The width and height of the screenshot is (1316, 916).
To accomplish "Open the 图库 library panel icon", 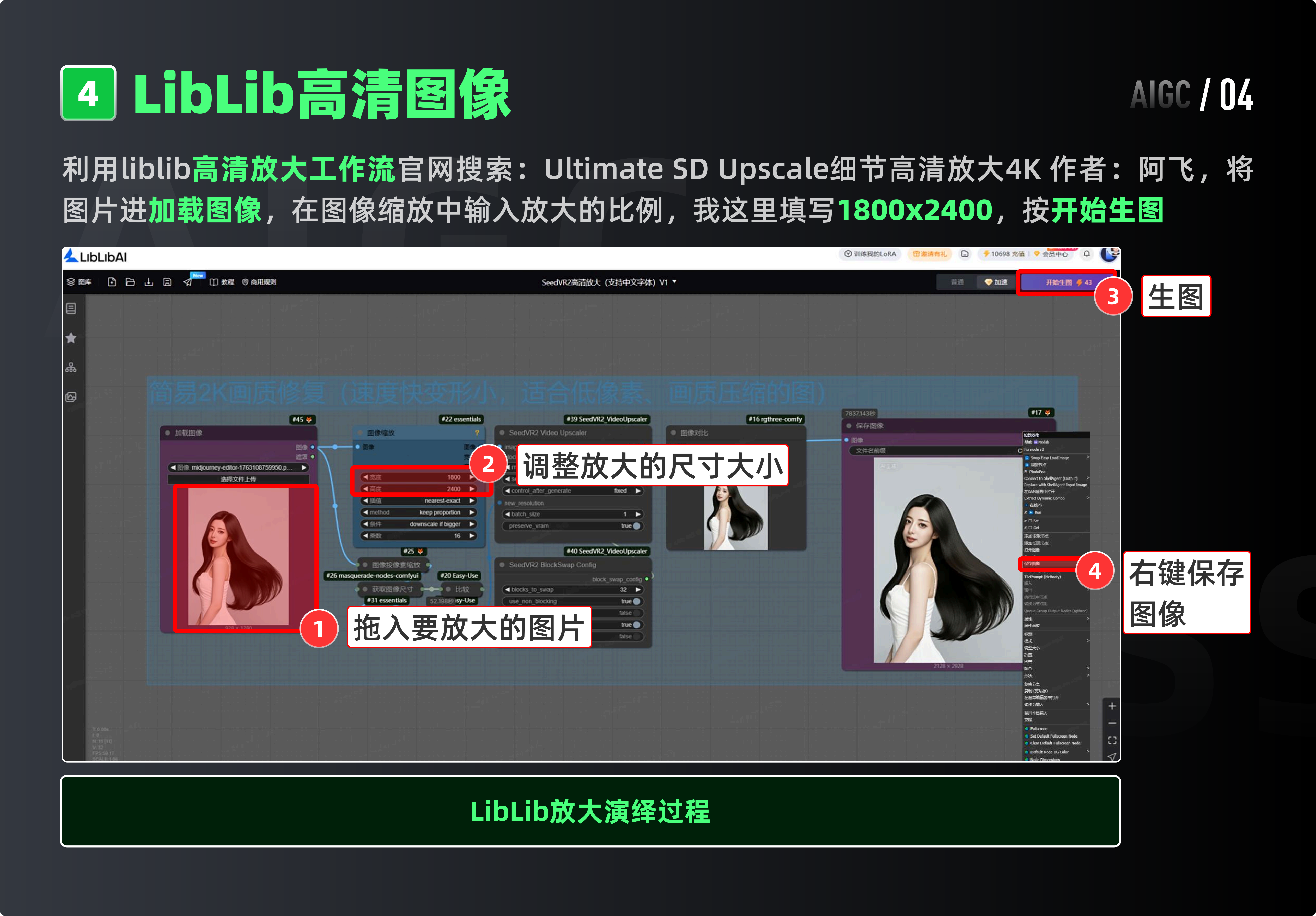I will (79, 282).
